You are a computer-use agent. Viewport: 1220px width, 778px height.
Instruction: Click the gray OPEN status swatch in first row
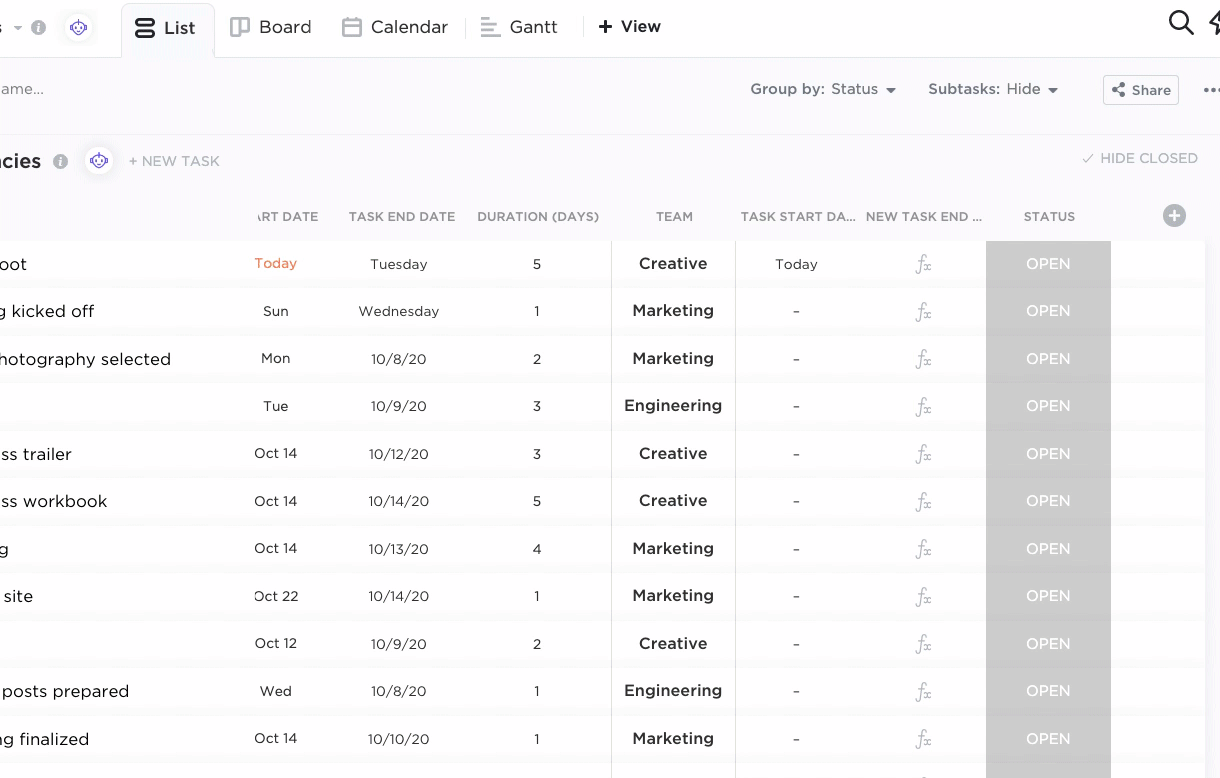click(1048, 264)
